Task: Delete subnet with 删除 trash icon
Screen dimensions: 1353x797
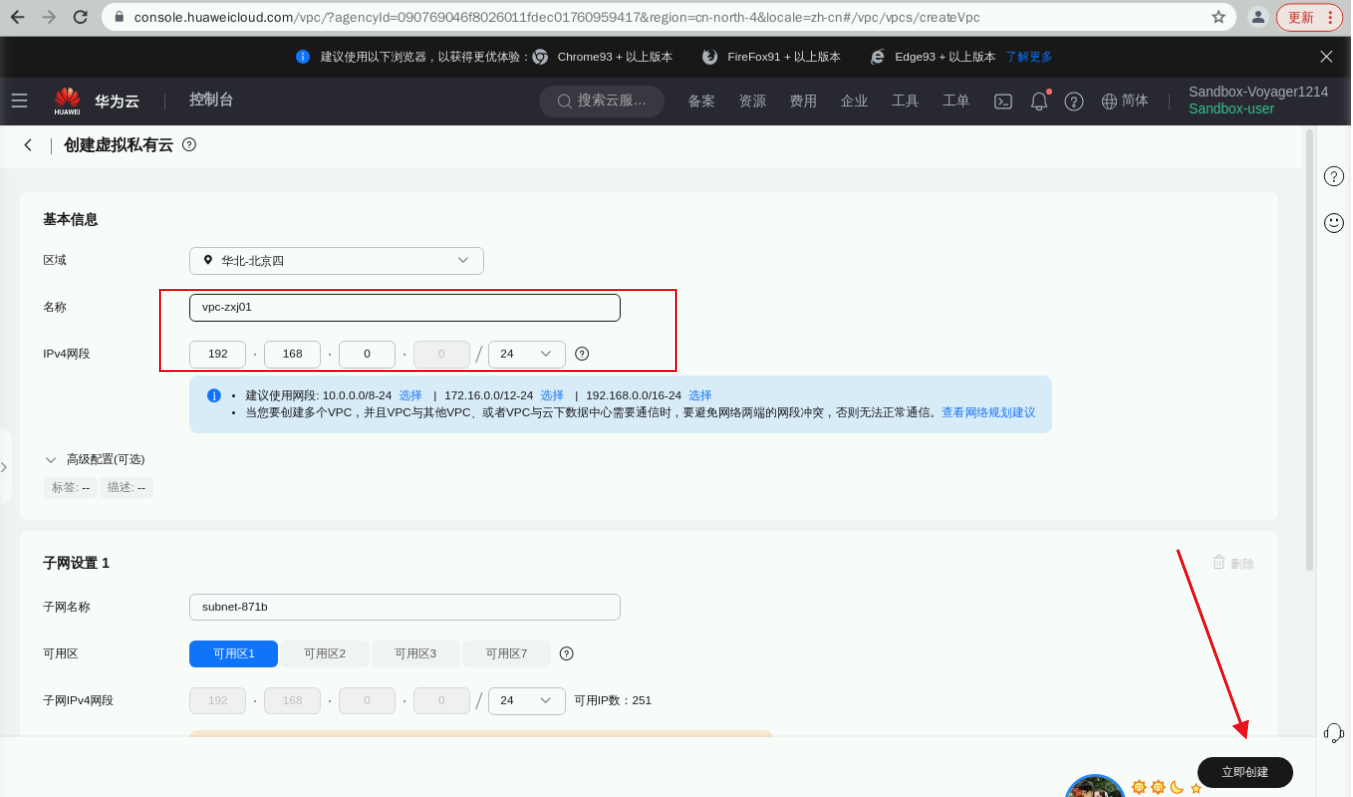Action: pos(1232,563)
